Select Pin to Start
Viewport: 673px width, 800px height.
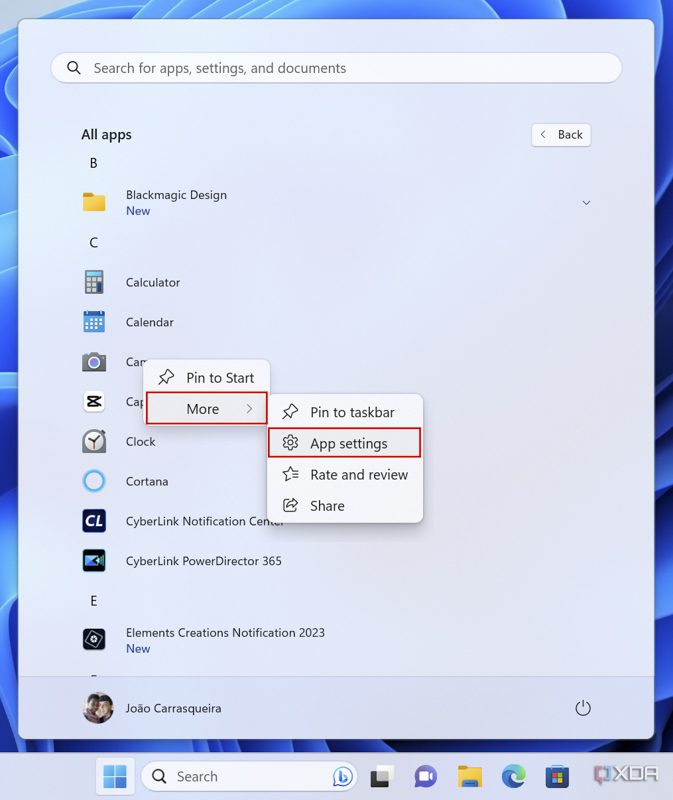click(x=207, y=378)
